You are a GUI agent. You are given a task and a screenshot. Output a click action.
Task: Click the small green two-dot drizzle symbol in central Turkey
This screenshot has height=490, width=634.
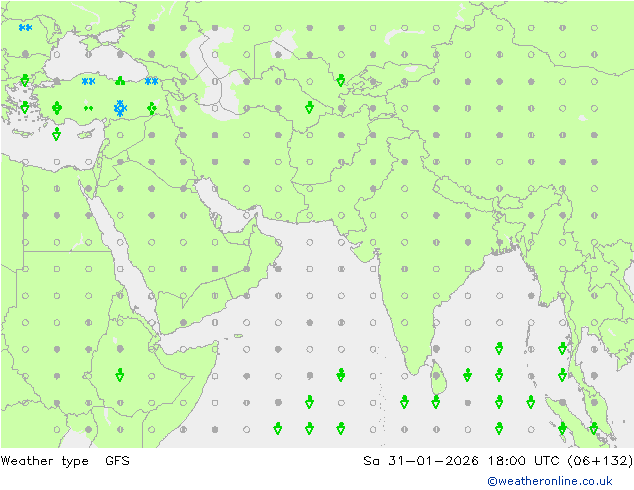[x=89, y=108]
